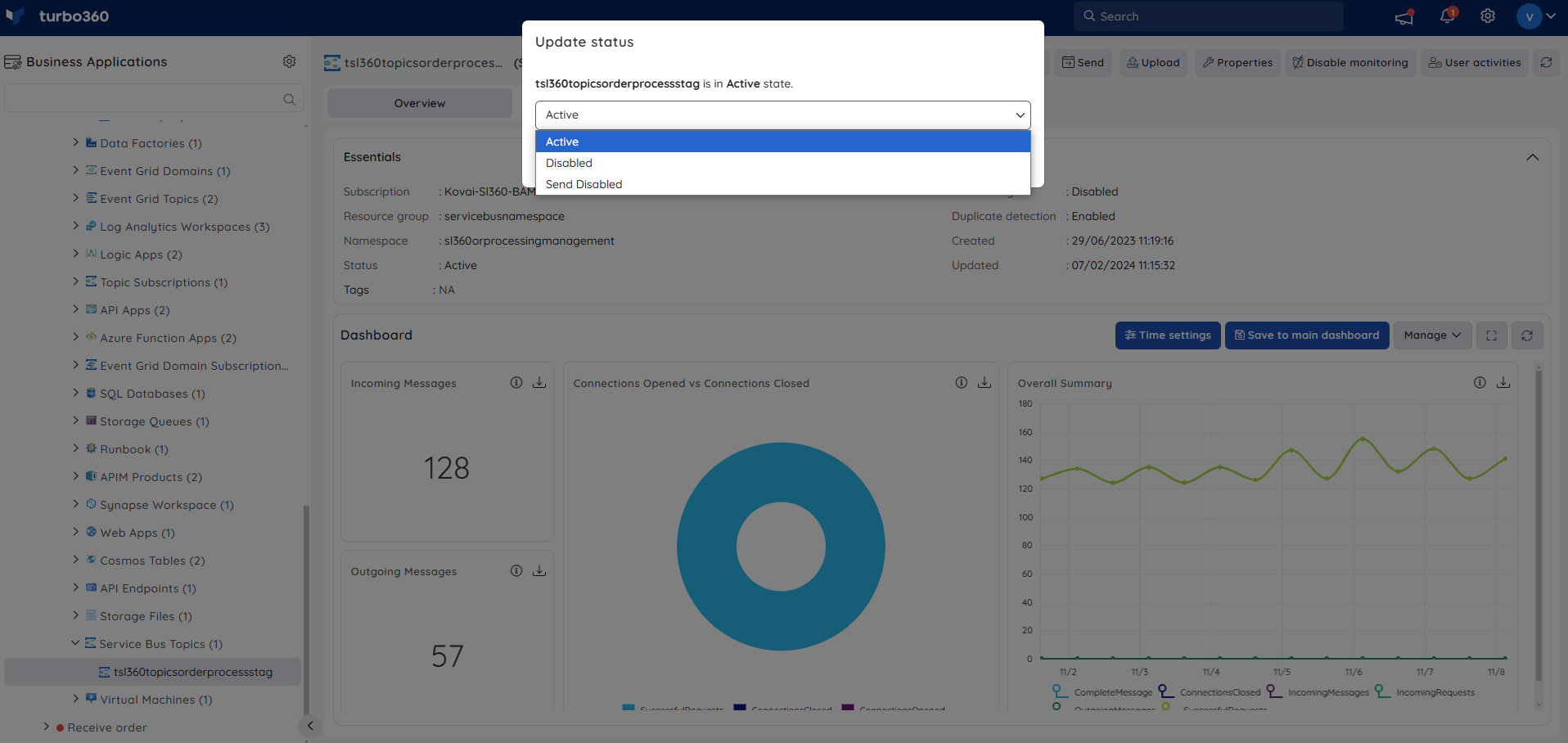Click the Search field in top bar
The image size is (1568, 743).
tap(1208, 16)
